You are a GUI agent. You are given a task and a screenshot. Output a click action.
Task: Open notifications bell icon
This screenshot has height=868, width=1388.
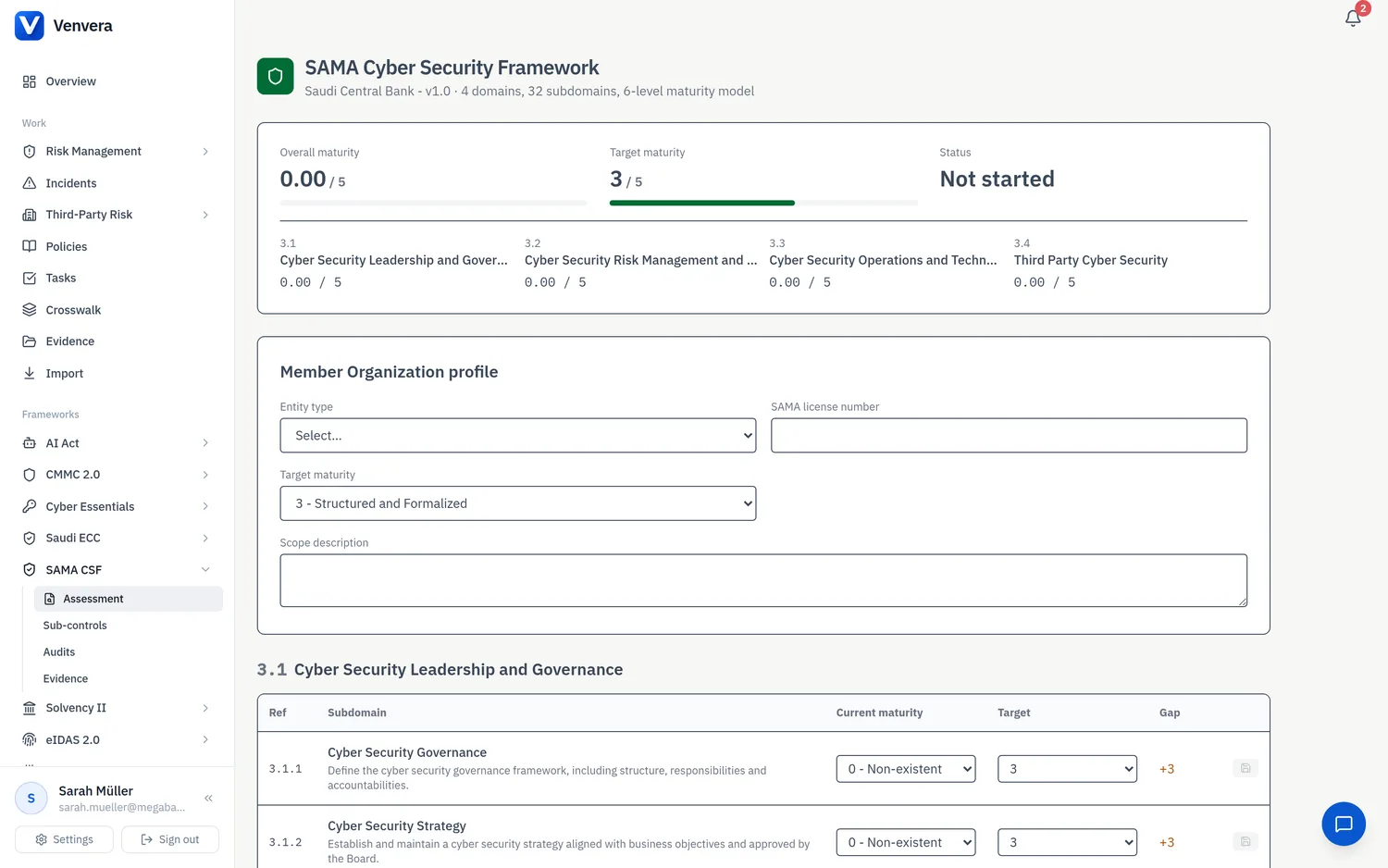coord(1353,18)
